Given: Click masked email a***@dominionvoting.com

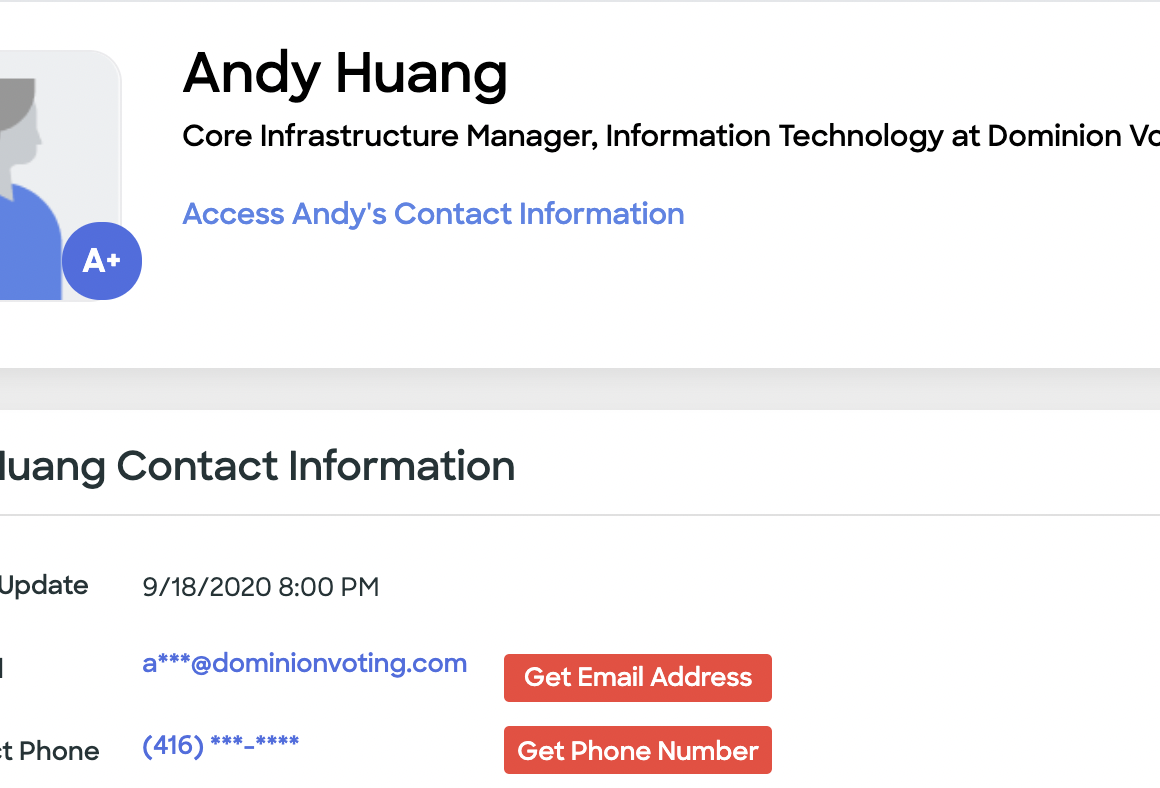Looking at the screenshot, I should (x=304, y=663).
